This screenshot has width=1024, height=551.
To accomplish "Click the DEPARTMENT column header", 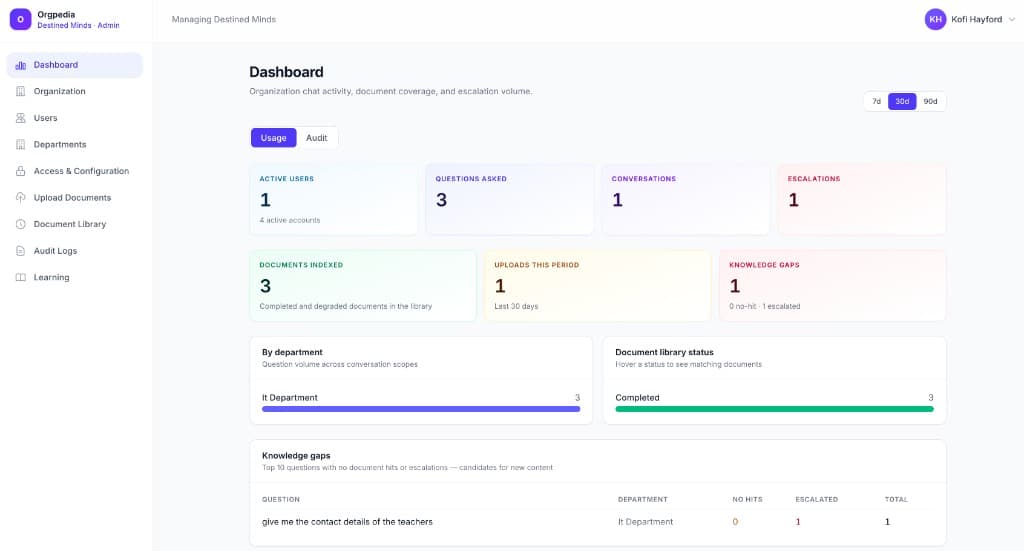I will (x=643, y=499).
